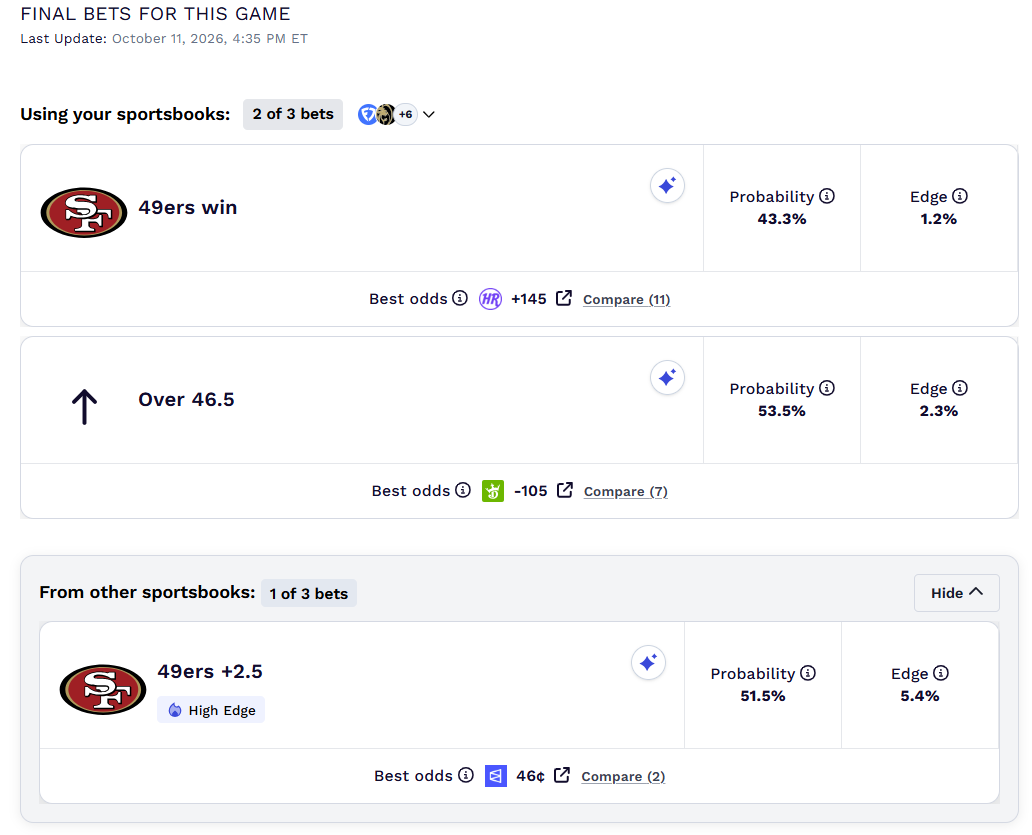Open Edge info icon for Over 46.5
Viewport: 1032px width, 835px height.
960,388
